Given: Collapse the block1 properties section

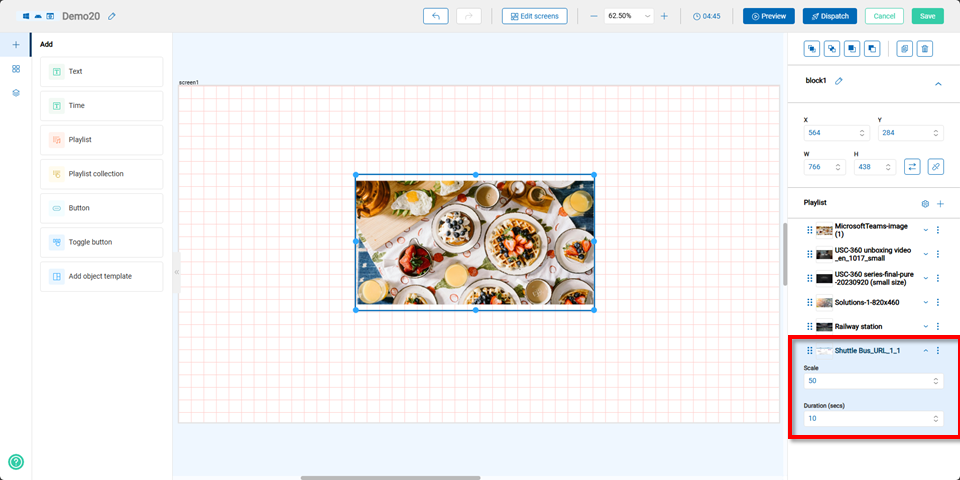Looking at the screenshot, I should [x=937, y=84].
